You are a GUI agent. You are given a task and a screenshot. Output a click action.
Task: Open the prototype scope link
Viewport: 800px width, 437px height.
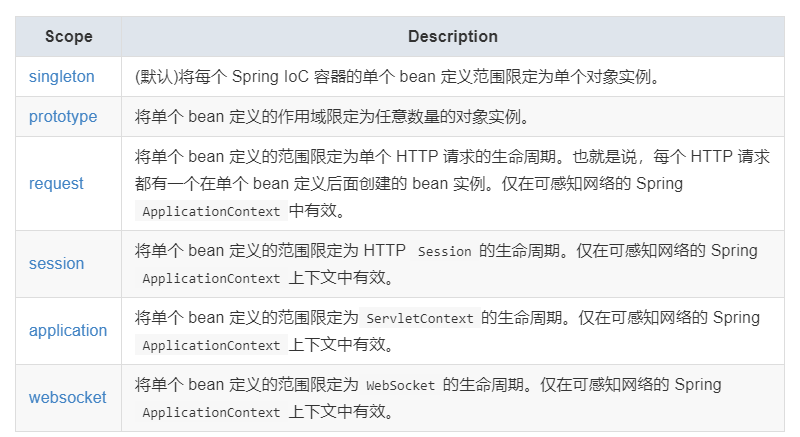pos(63,116)
